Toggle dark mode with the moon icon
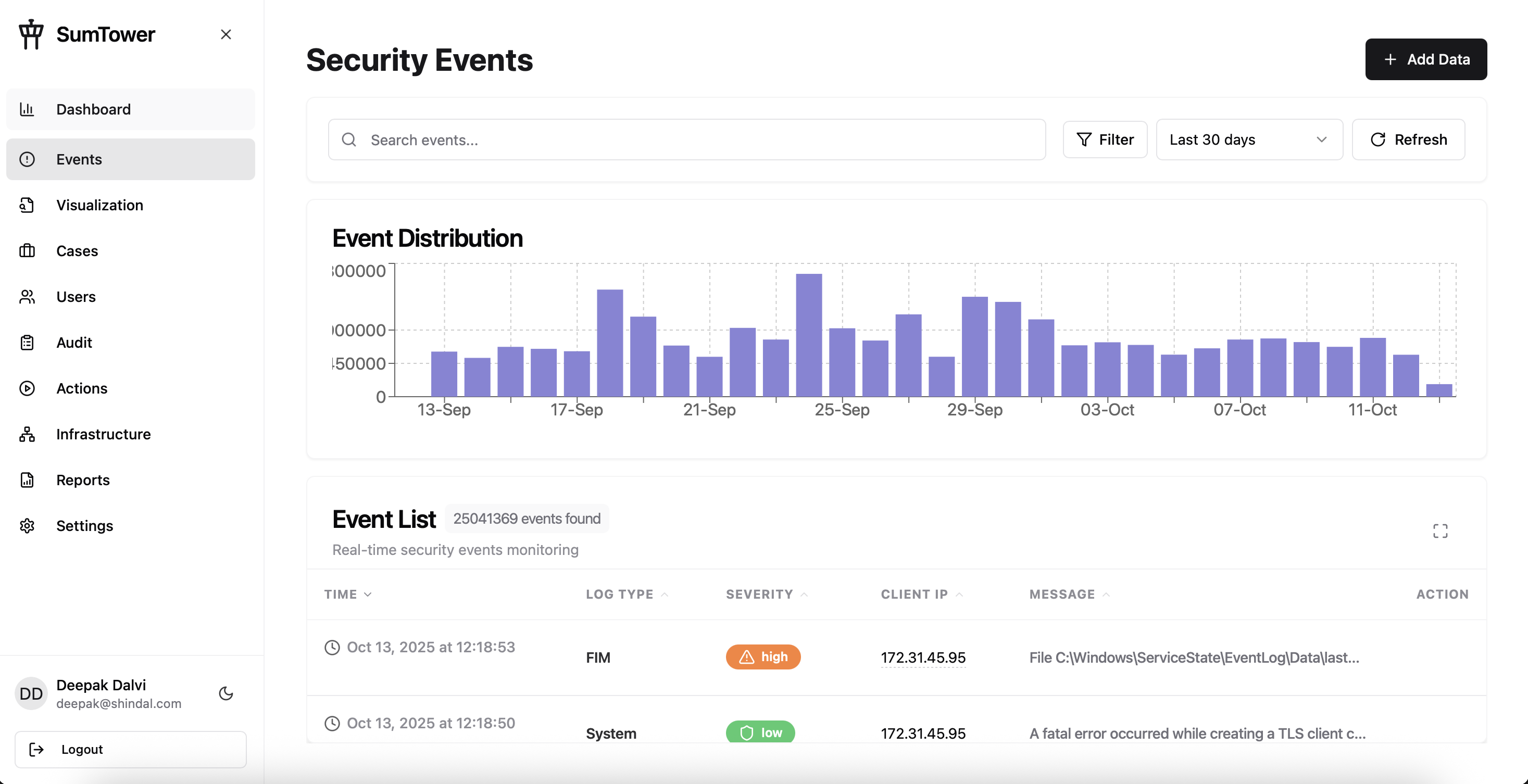 pyautogui.click(x=226, y=693)
